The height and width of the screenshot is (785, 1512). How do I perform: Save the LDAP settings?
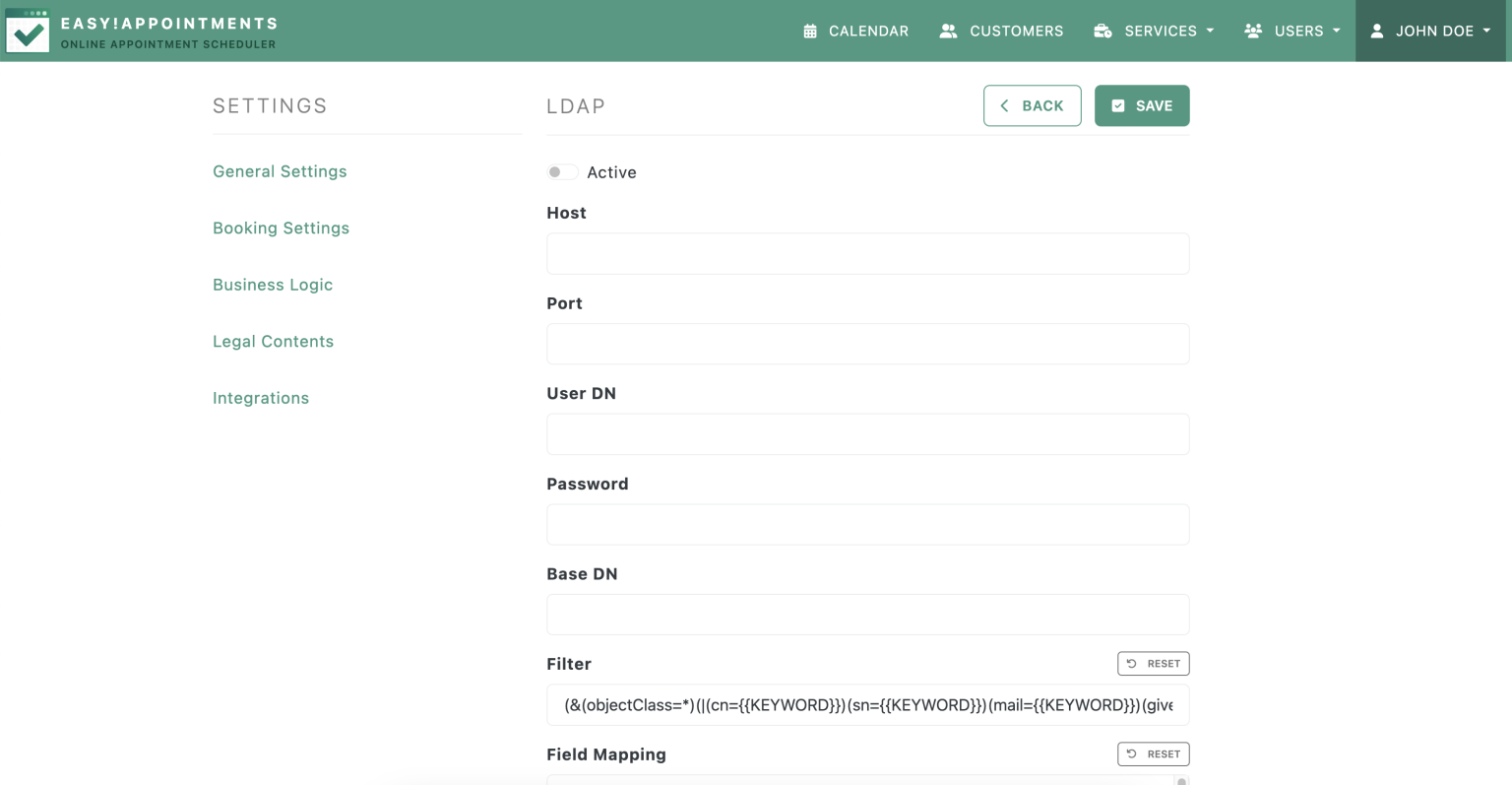(1142, 105)
